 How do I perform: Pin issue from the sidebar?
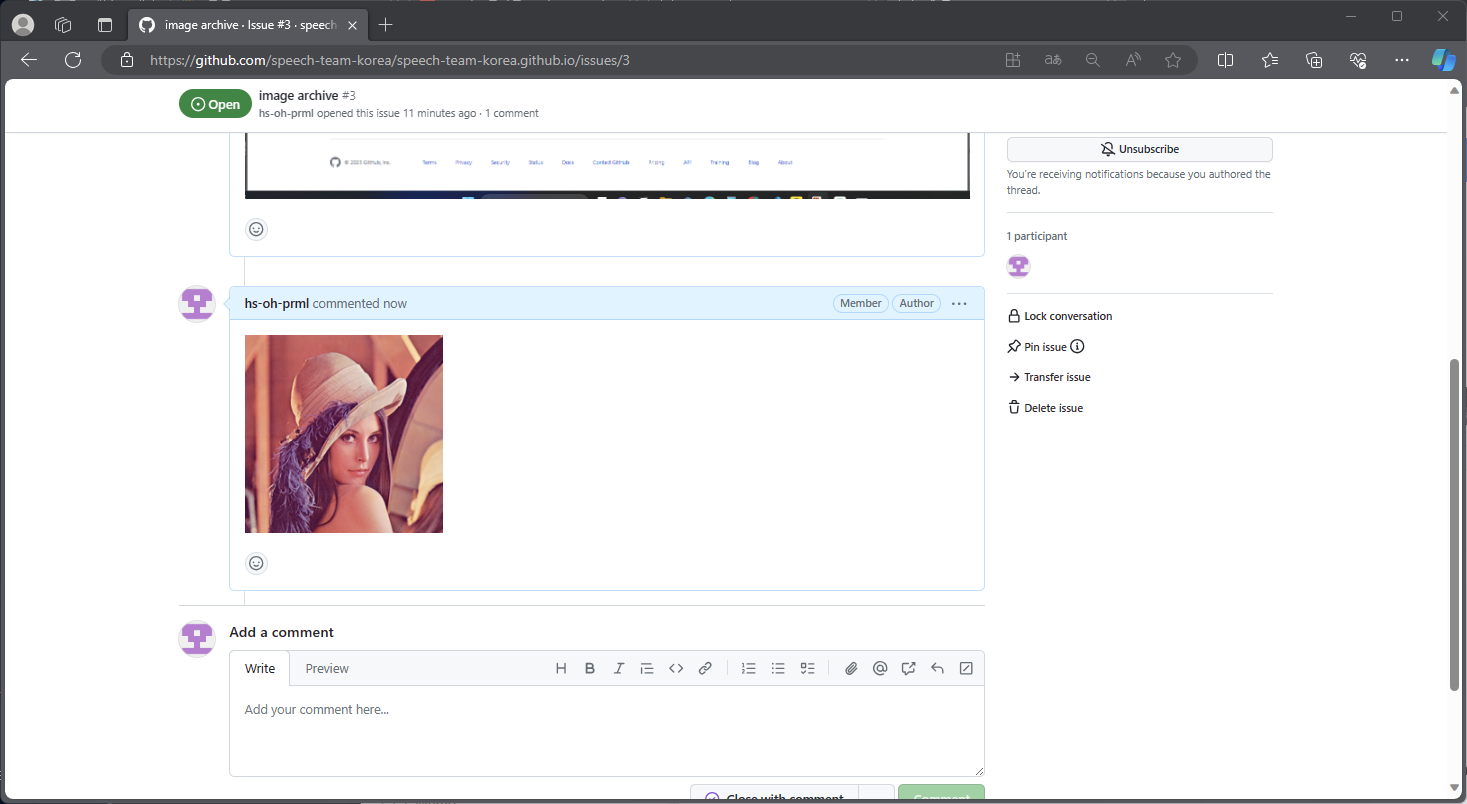[x=1037, y=347]
